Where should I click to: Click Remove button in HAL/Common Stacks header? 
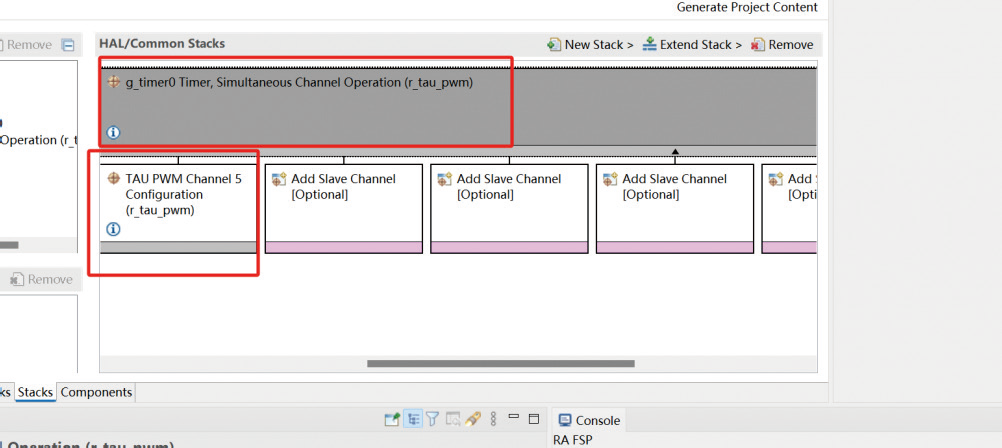click(x=782, y=45)
